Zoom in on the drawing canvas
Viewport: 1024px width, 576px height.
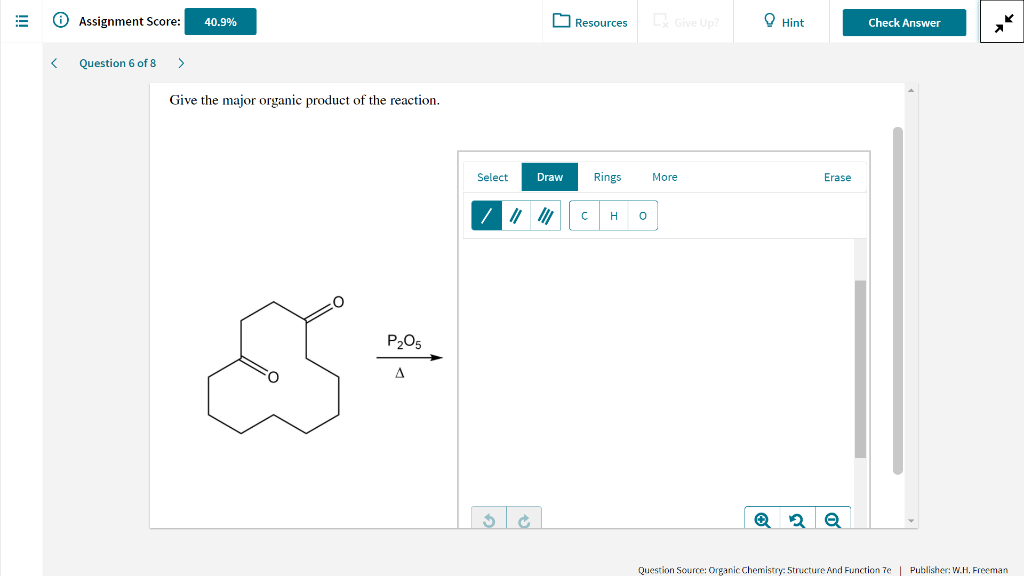point(762,519)
